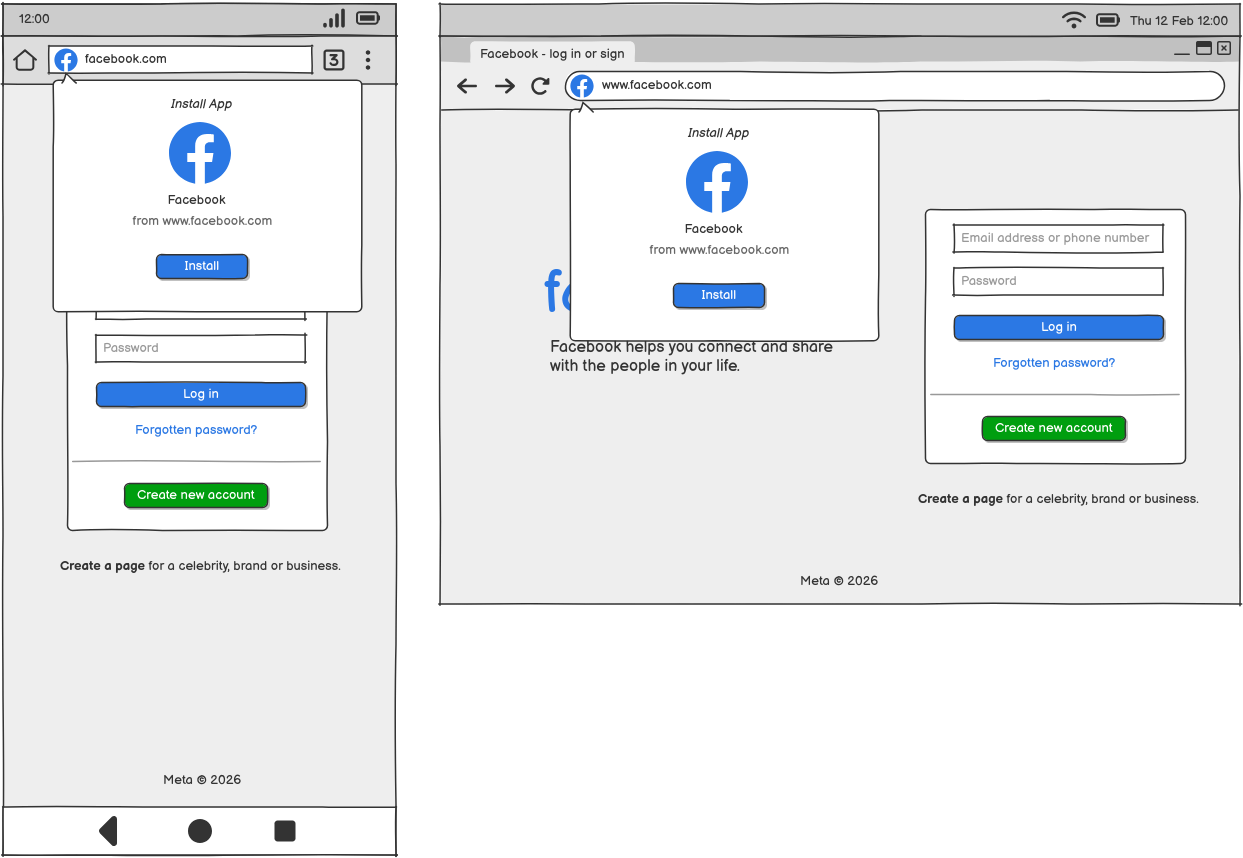The width and height of the screenshot is (1243, 858).
Task: Open the mobile tab counter showing 3
Action: 334,60
